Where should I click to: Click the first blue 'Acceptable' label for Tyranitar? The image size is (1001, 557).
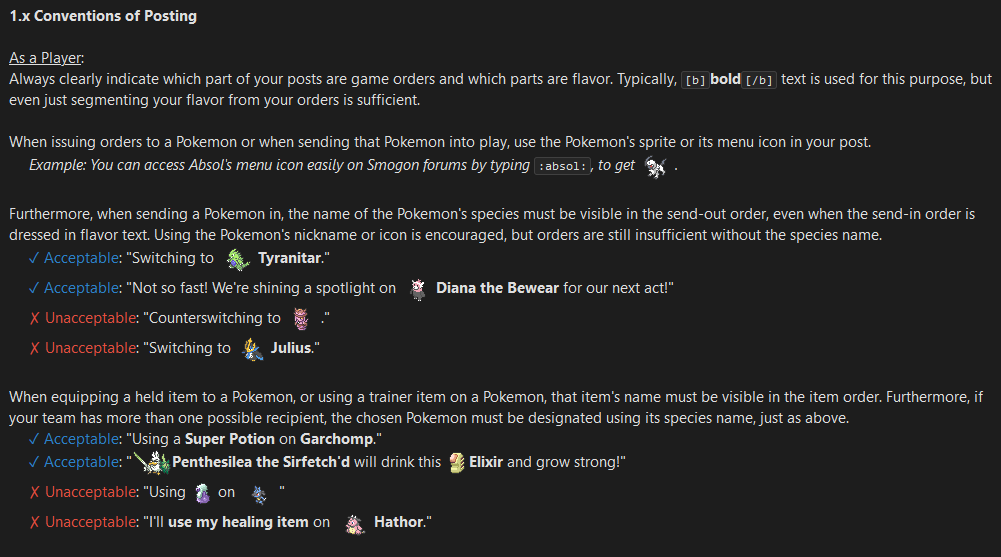click(82, 258)
